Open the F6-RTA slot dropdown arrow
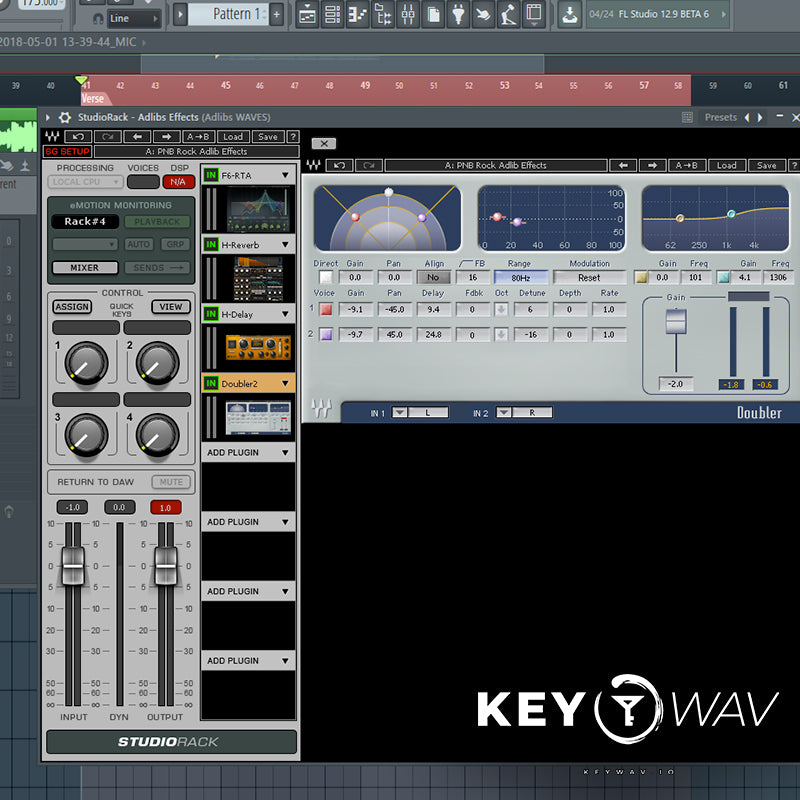 pos(285,175)
